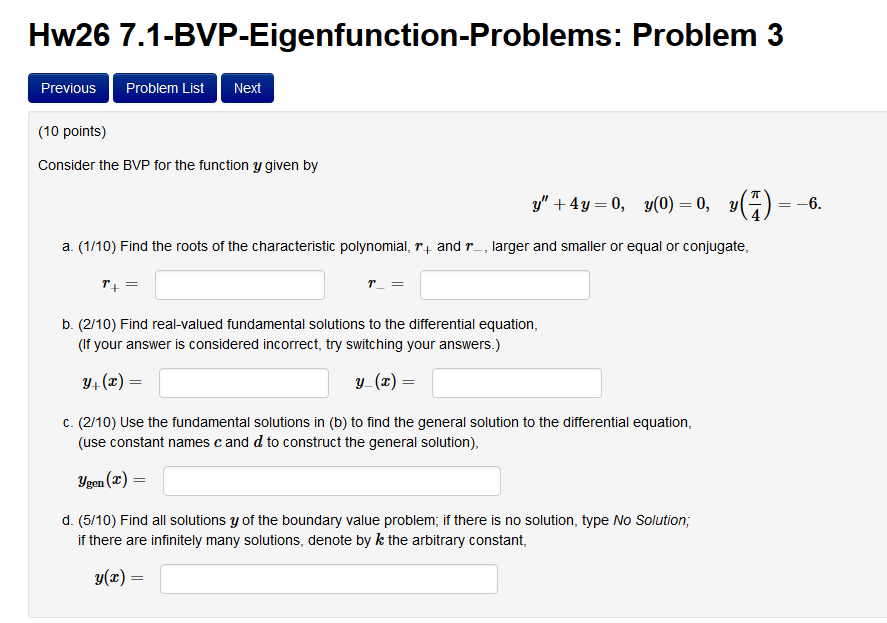Viewport: 887px width, 623px height.
Task: Activate part c's general solution input
Action: click(x=331, y=480)
